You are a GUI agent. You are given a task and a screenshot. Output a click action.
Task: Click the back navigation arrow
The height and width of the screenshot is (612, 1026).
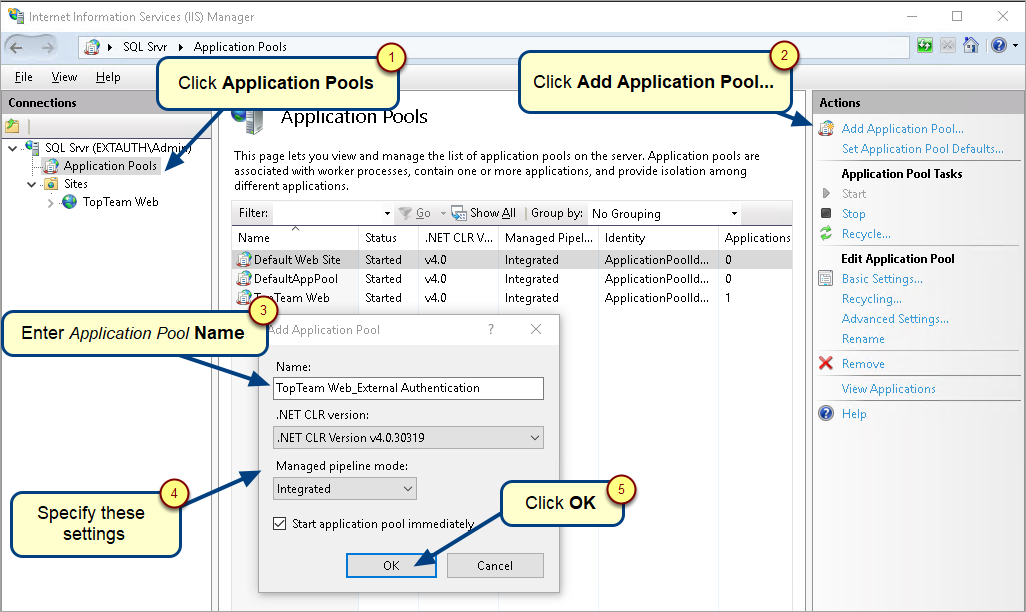16,47
